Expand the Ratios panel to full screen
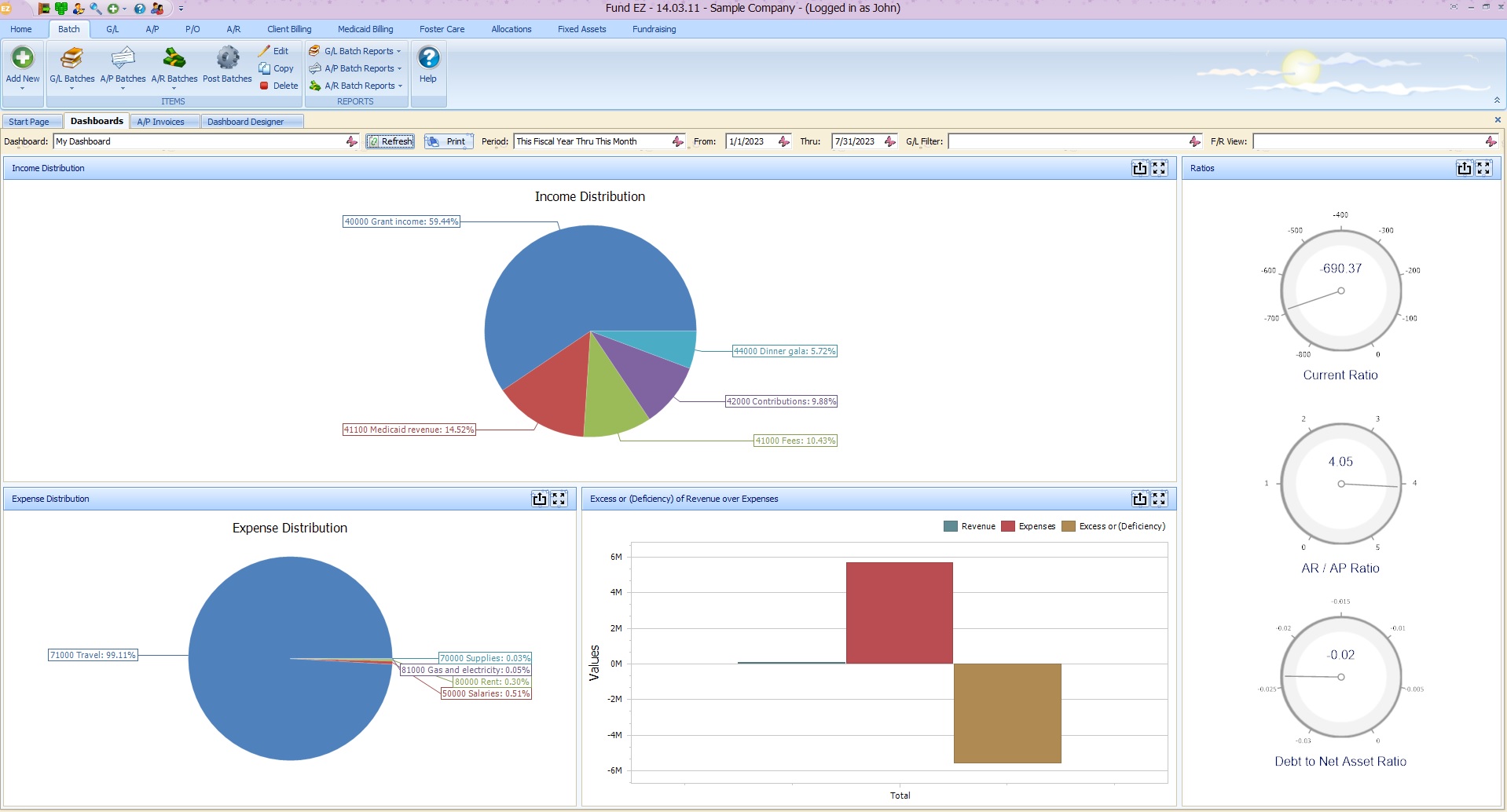 tap(1483, 167)
